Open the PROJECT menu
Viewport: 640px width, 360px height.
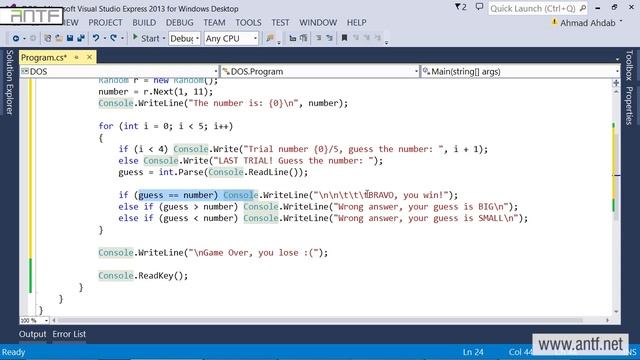pyautogui.click(x=105, y=22)
